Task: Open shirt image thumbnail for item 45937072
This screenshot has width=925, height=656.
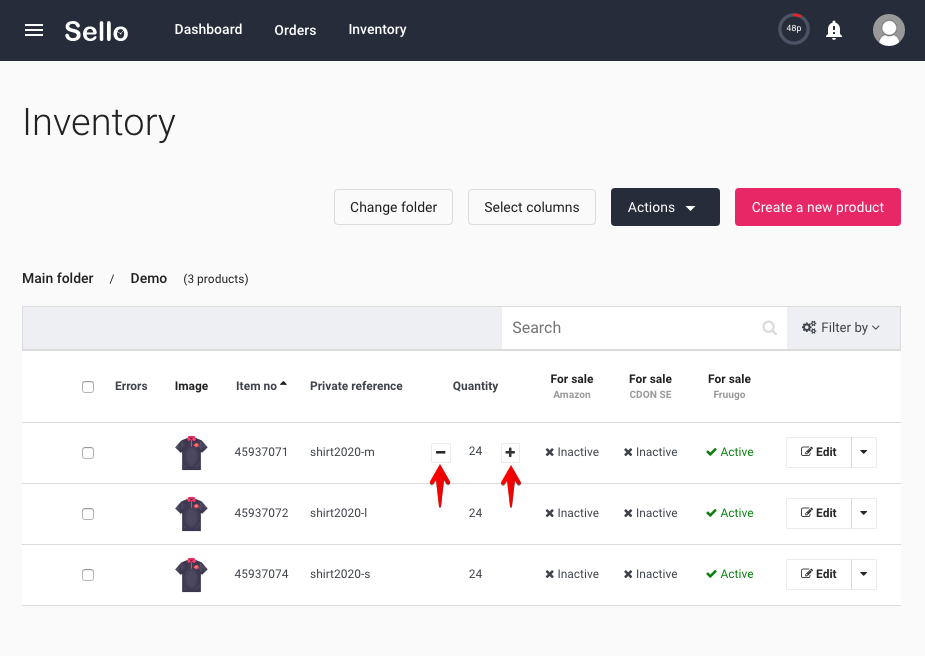Action: click(191, 513)
